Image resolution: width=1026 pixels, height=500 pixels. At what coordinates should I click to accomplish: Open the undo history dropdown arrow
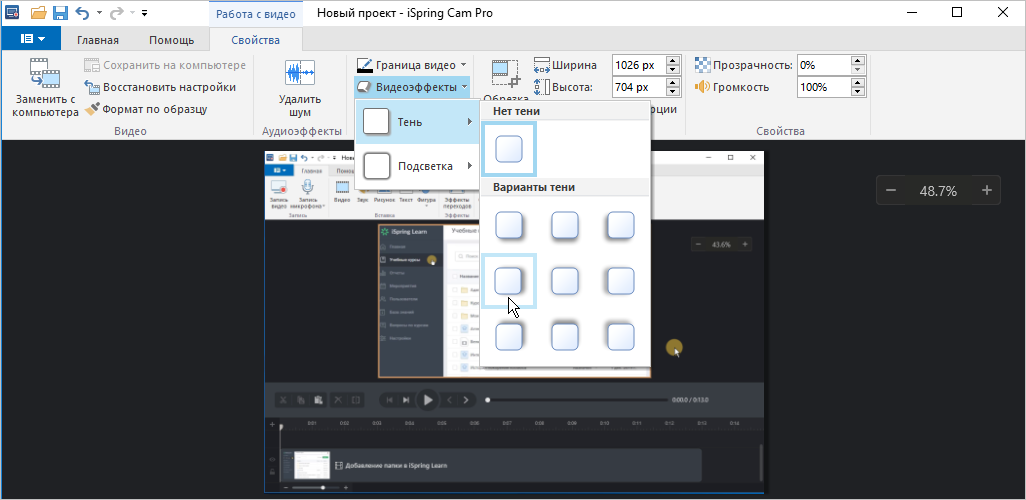pyautogui.click(x=99, y=12)
